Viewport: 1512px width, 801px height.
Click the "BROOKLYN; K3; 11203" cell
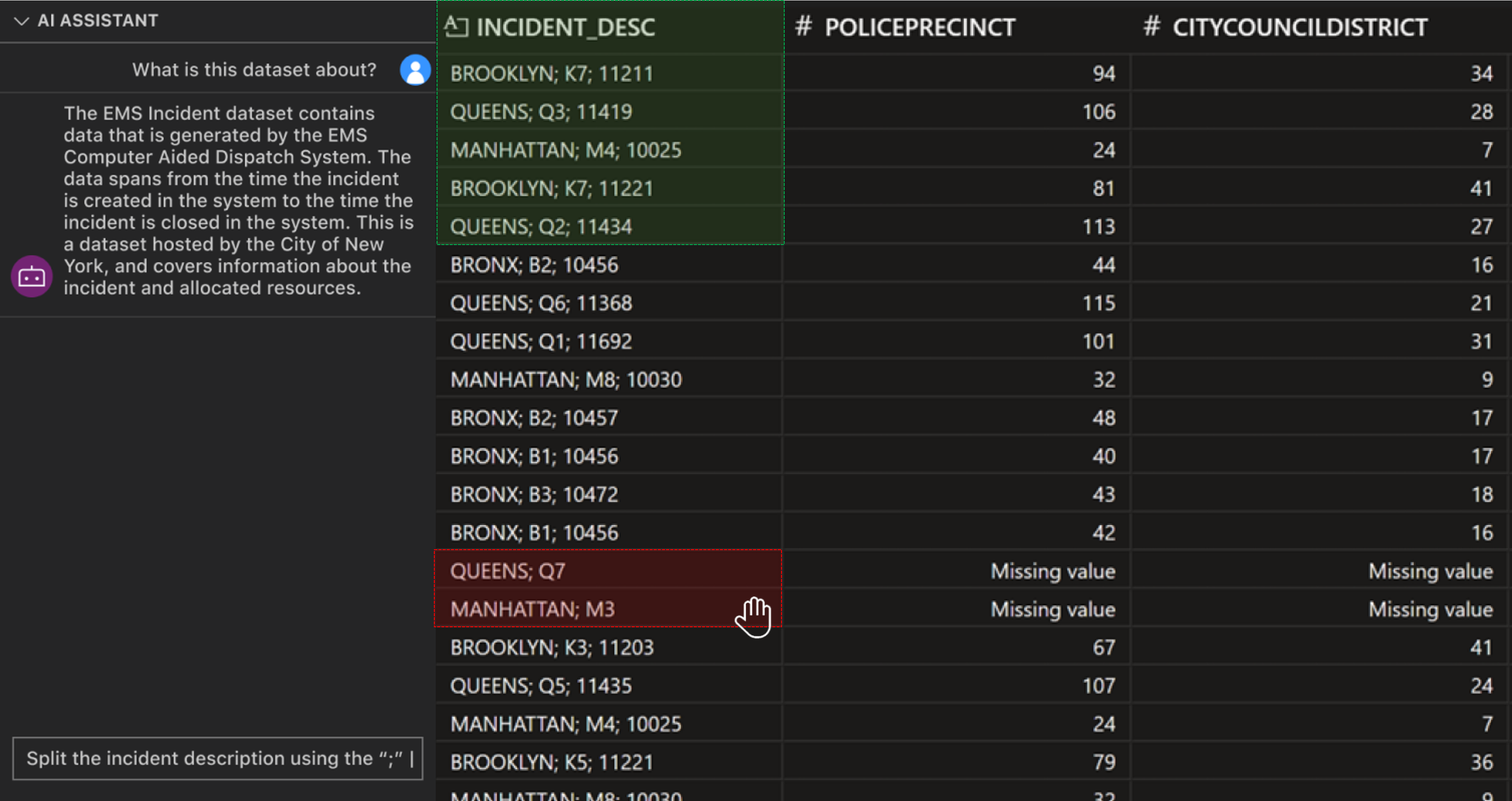coord(551,647)
